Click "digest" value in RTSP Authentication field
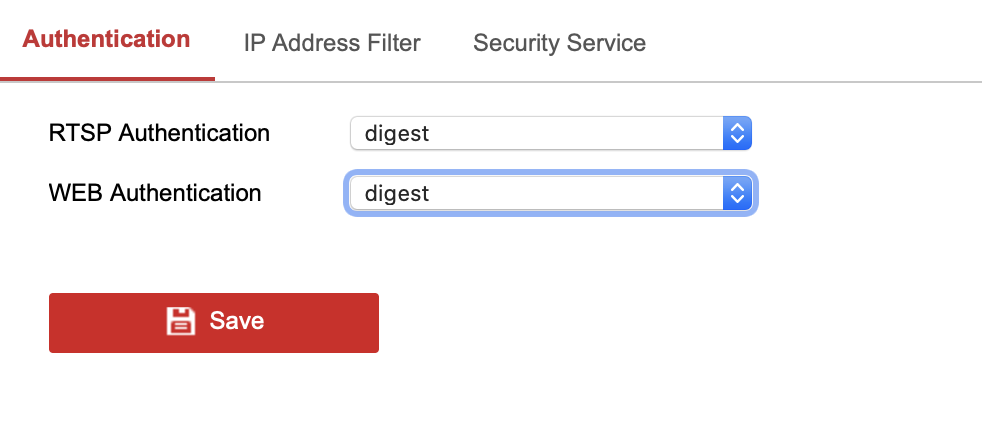The height and width of the screenshot is (422, 982). click(x=397, y=132)
